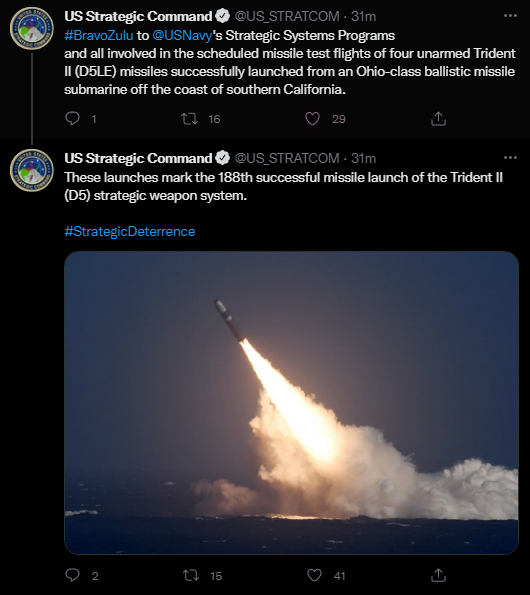Viewport: 530px width, 595px height.
Task: Open the @USNavy mention link
Action: (182, 35)
